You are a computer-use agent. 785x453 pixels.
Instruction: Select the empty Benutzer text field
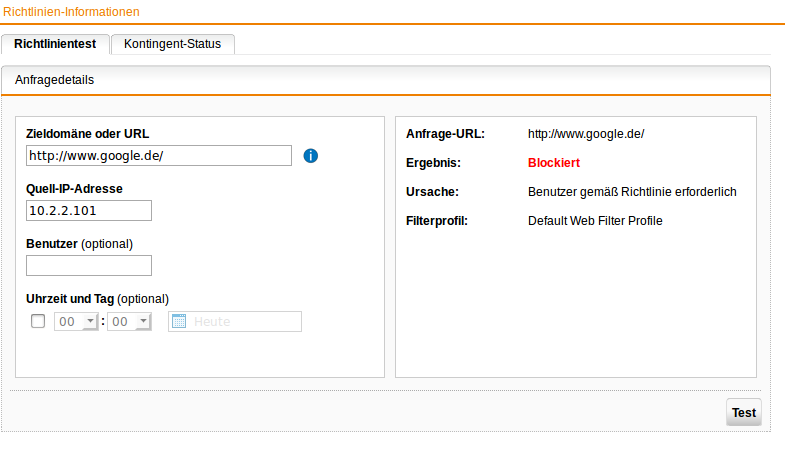click(89, 266)
